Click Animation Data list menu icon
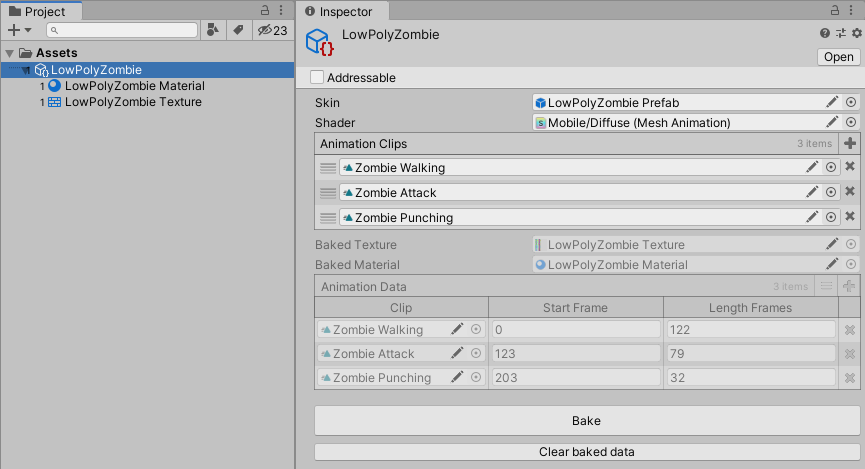The width and height of the screenshot is (865, 469). (x=826, y=286)
